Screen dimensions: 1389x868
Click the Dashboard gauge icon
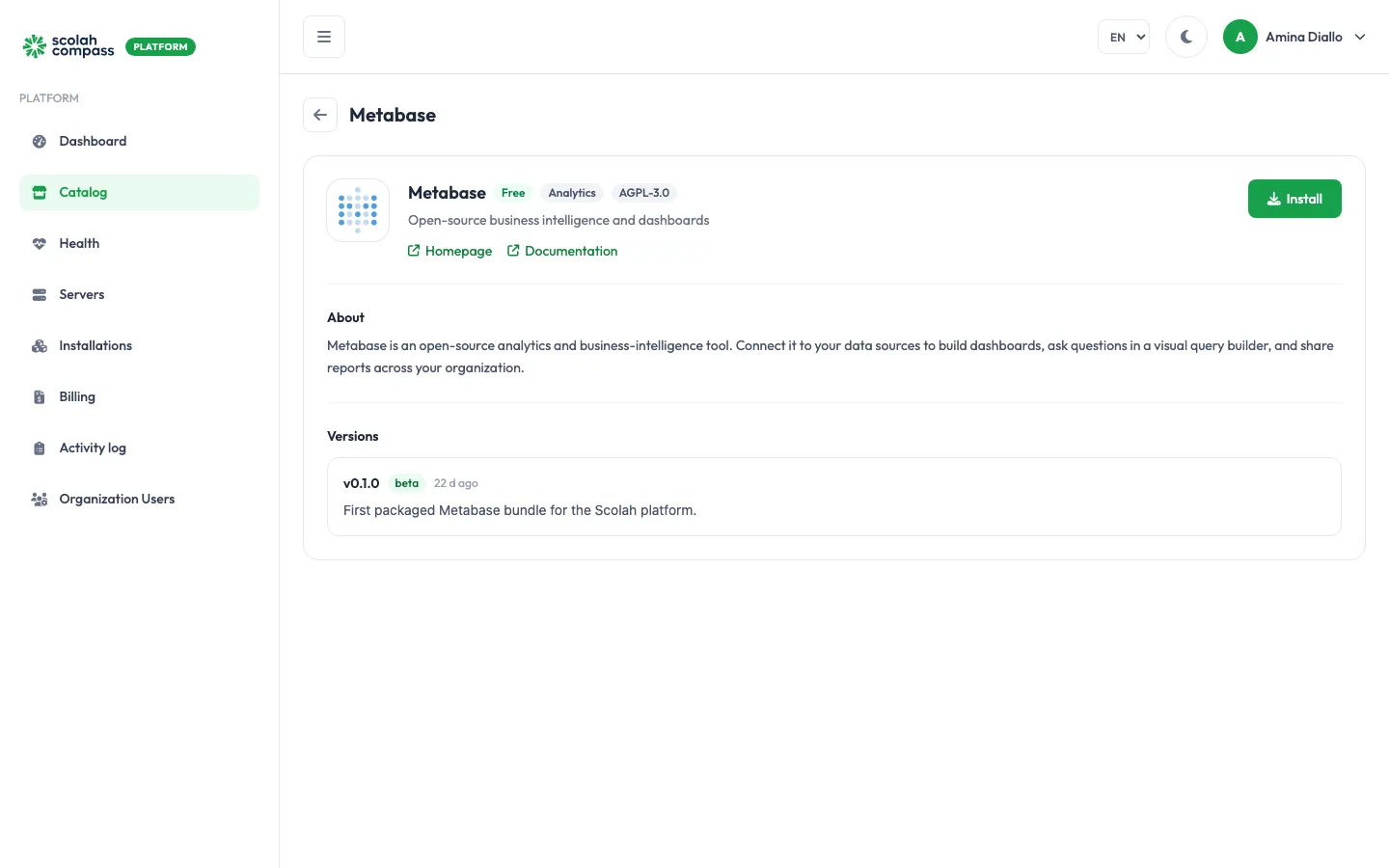point(40,142)
